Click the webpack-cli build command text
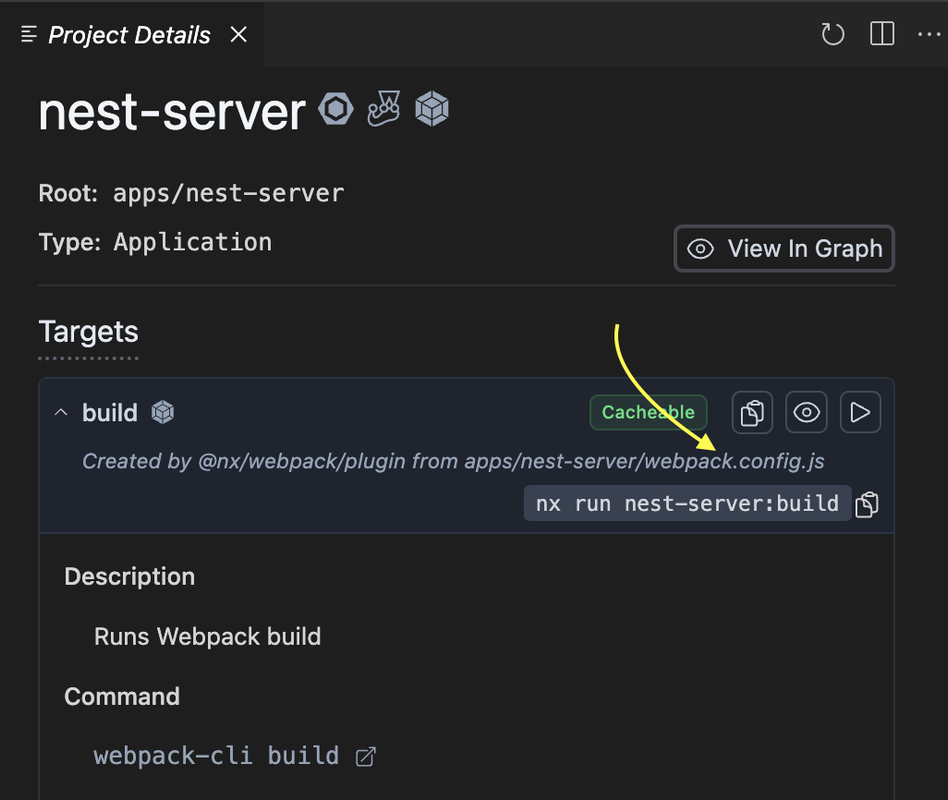 216,756
